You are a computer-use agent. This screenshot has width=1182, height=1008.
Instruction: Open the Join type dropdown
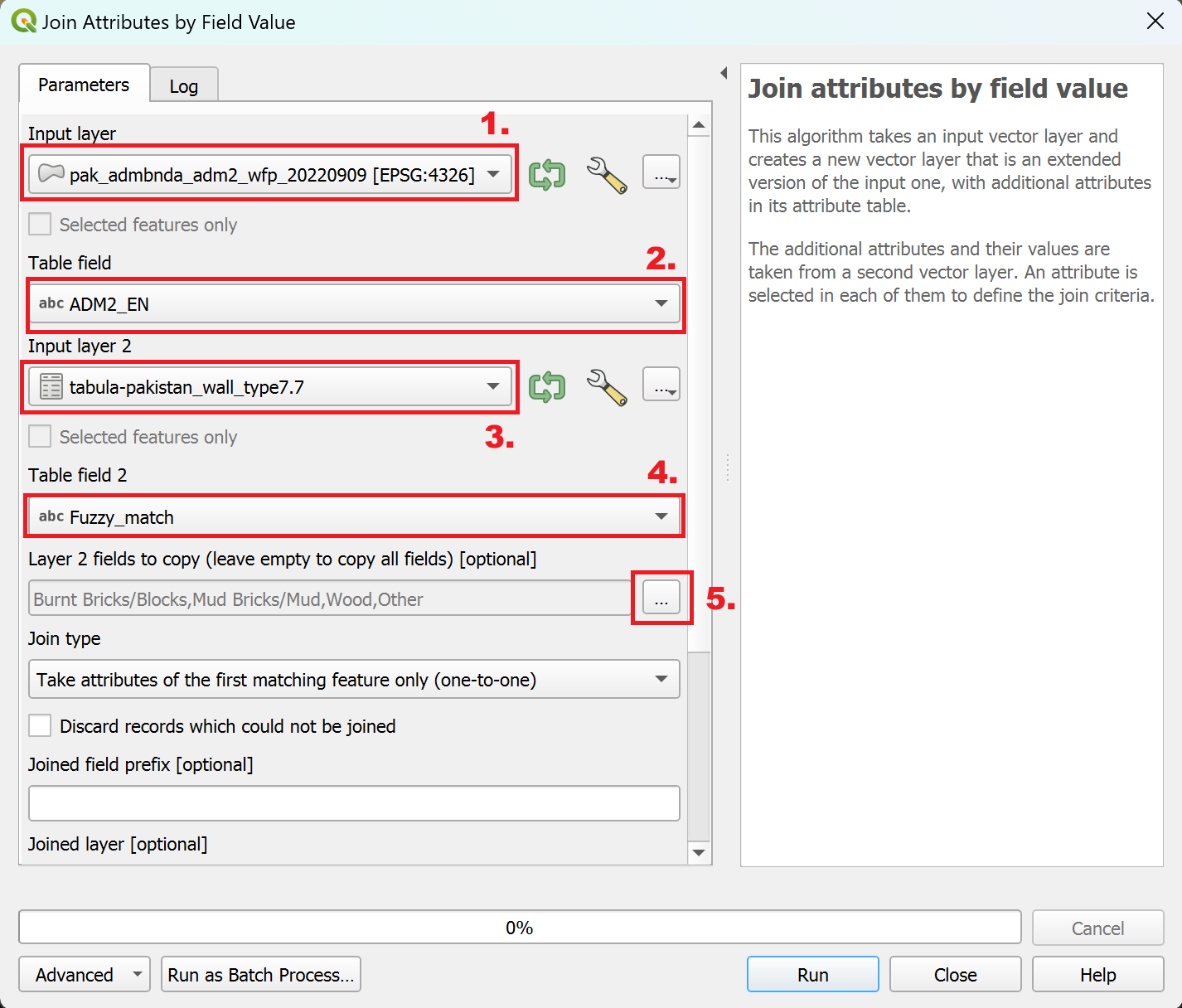pyautogui.click(x=354, y=680)
